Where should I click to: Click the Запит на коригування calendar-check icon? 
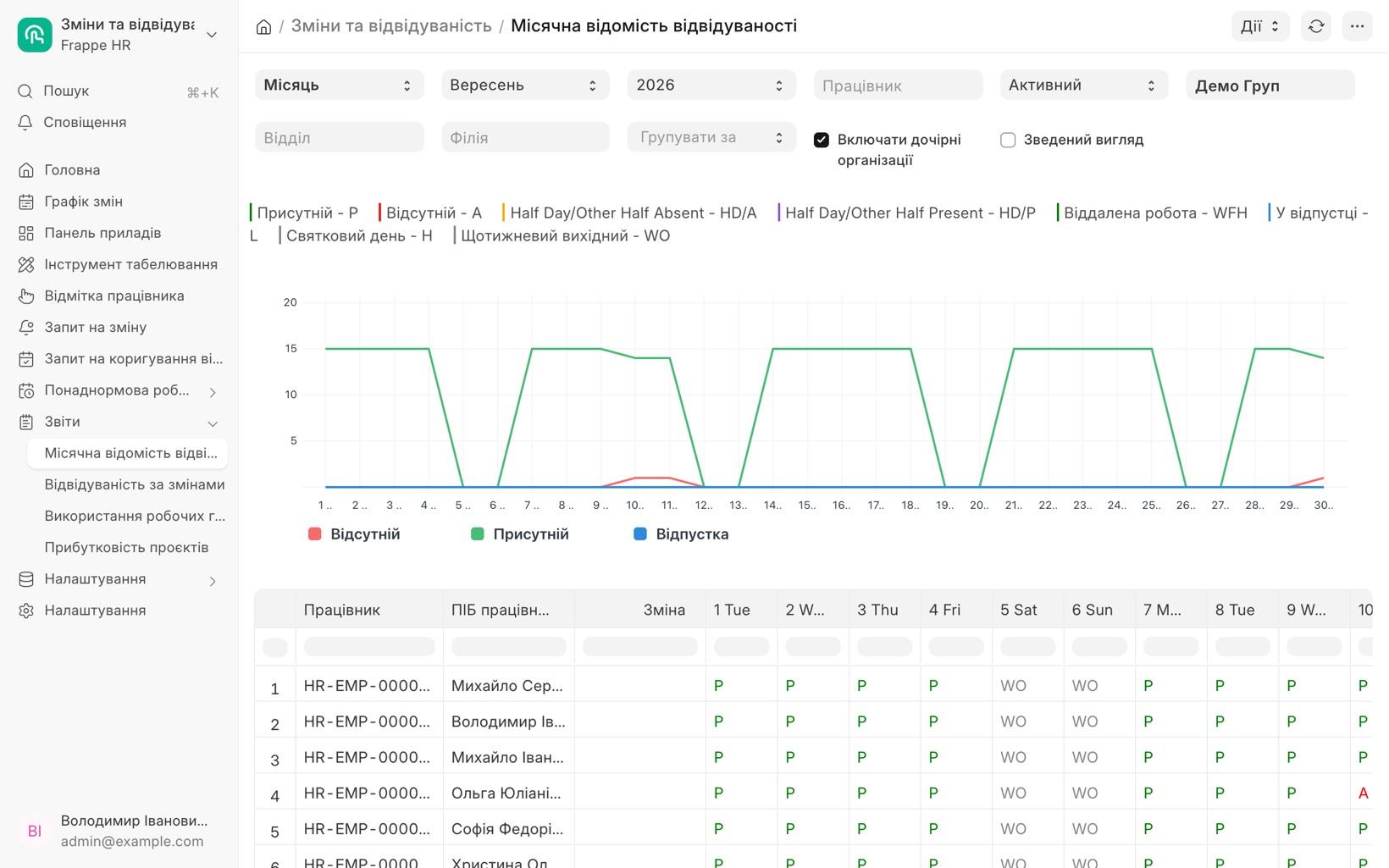26,359
